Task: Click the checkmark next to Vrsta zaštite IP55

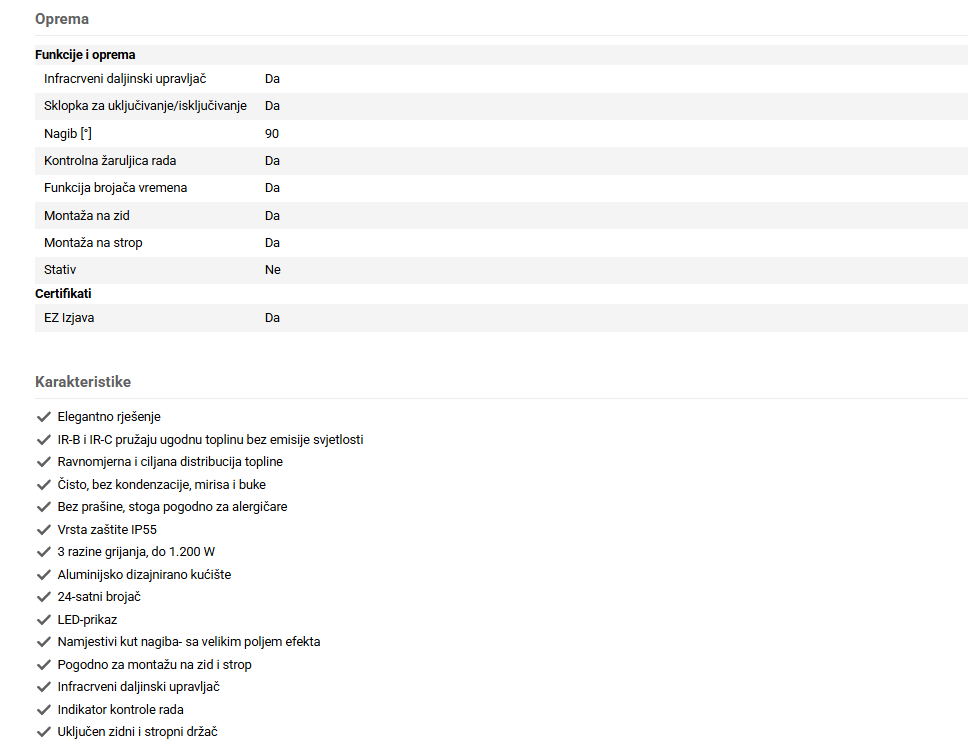Action: click(x=43, y=530)
